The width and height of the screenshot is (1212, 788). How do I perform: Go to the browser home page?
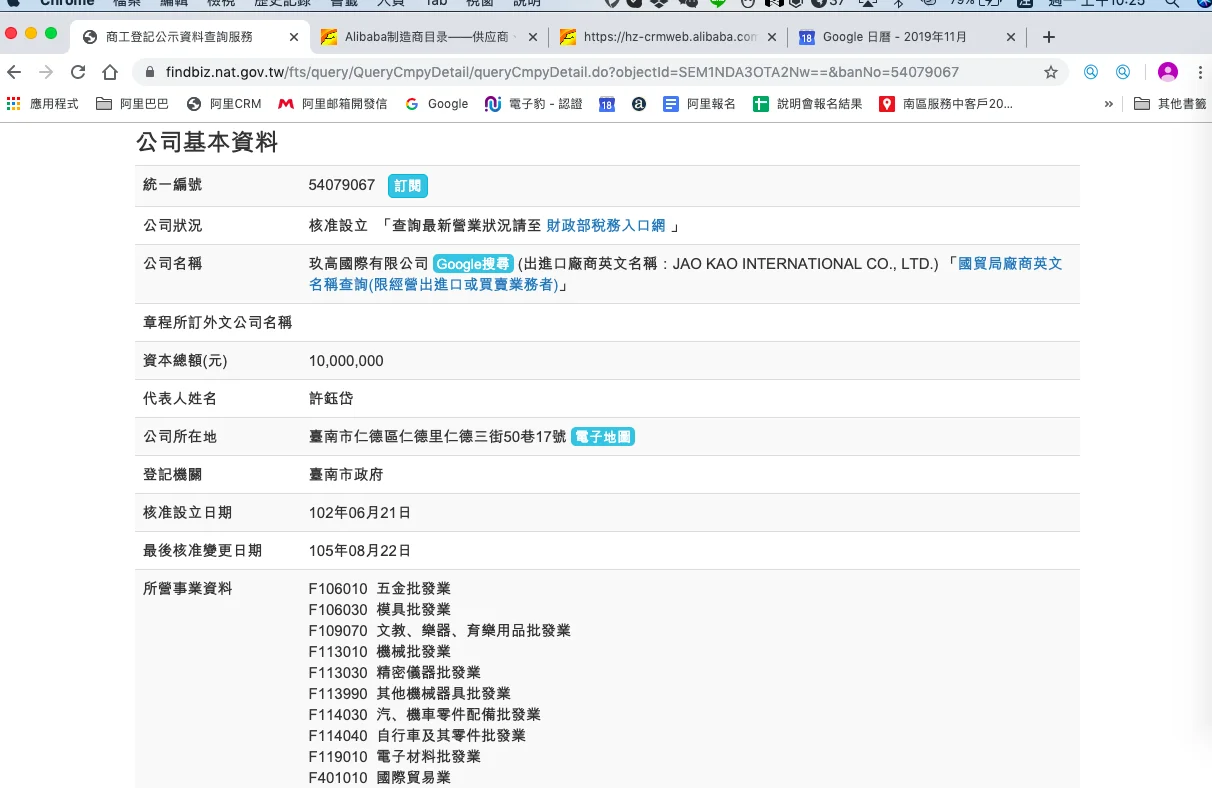(x=110, y=72)
